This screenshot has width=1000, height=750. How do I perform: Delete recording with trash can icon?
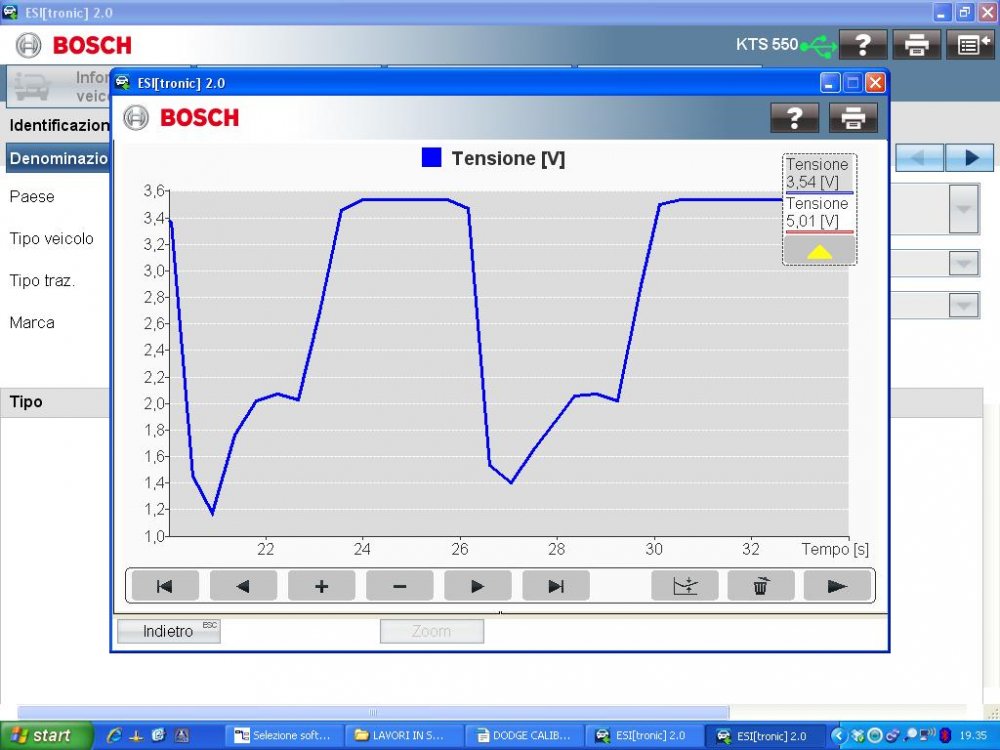(x=761, y=586)
